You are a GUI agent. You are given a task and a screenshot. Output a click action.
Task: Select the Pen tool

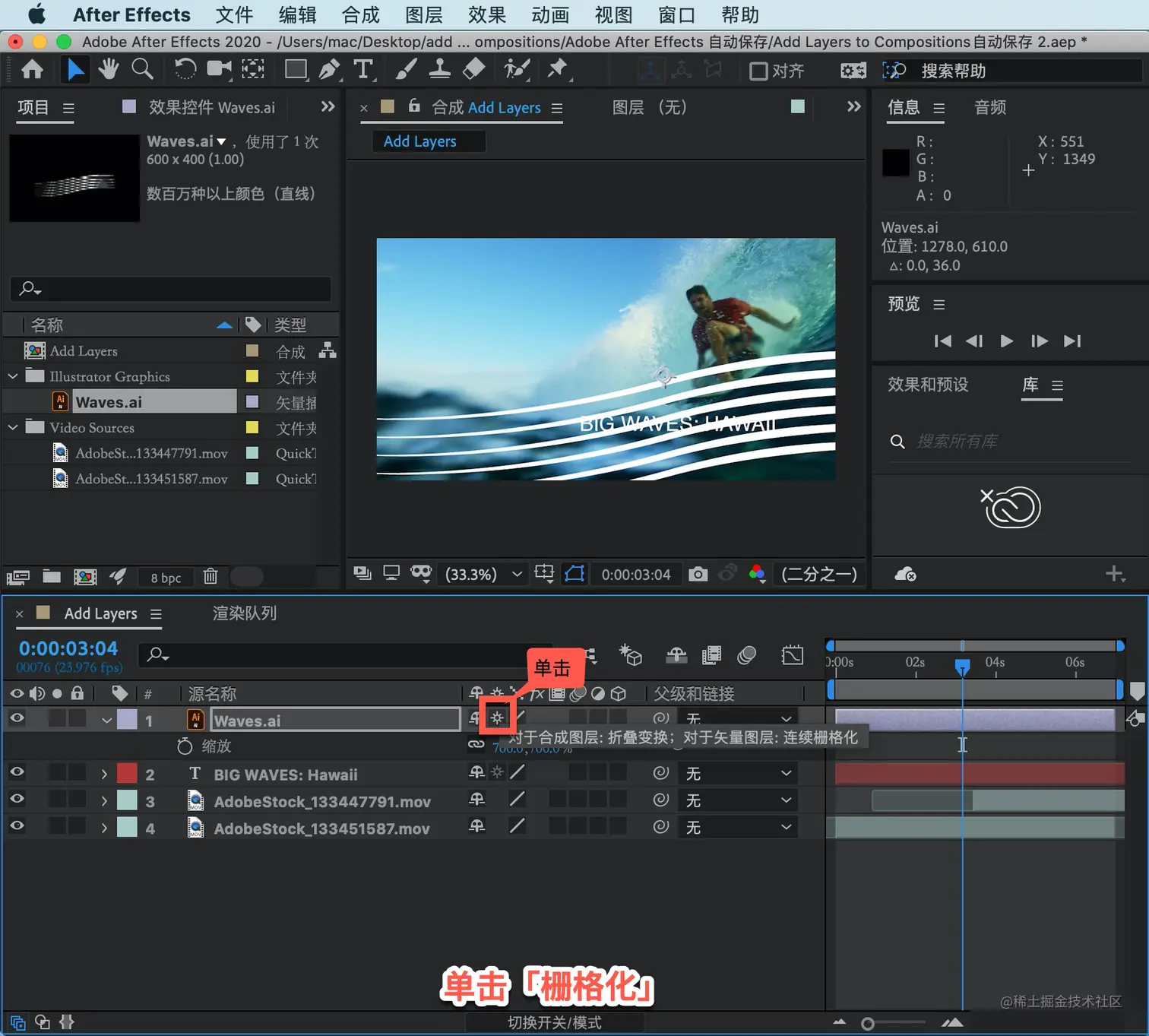click(329, 70)
